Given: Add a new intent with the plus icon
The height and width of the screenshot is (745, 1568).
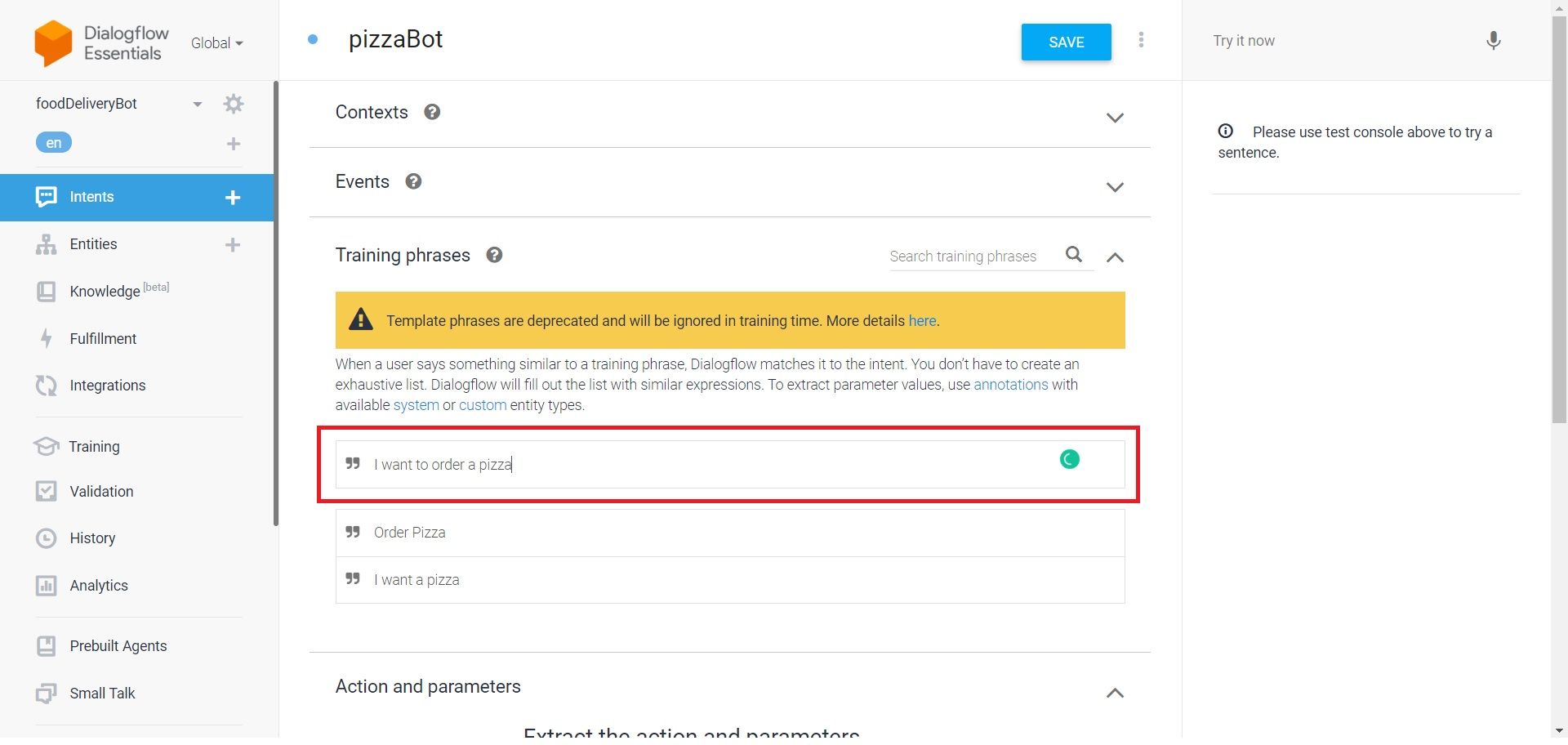Looking at the screenshot, I should 234,197.
